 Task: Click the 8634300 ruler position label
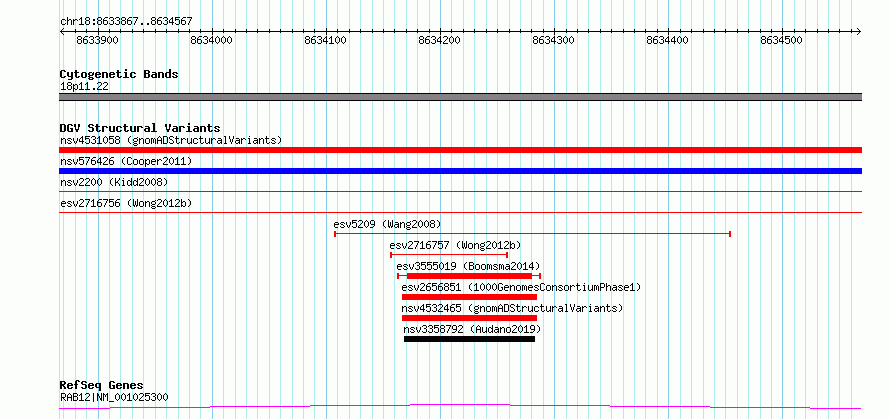coord(553,40)
